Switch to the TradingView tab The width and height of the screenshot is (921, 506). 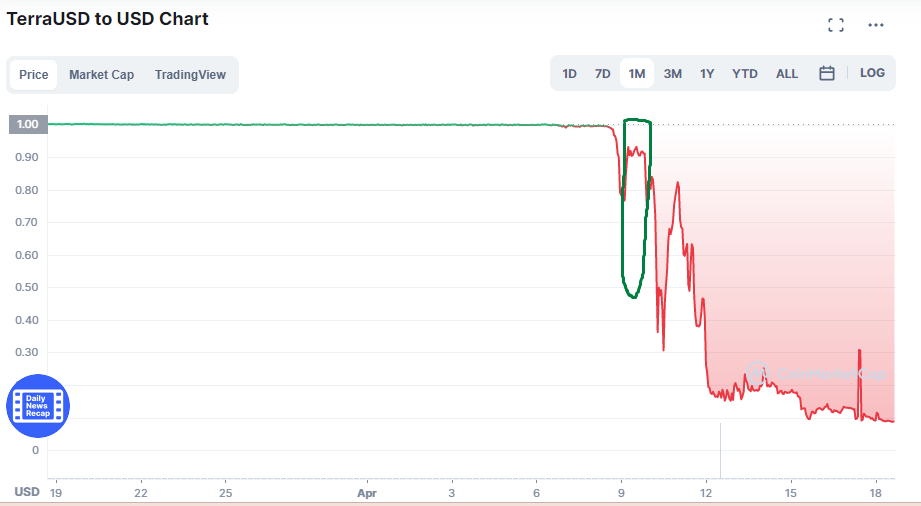click(190, 75)
